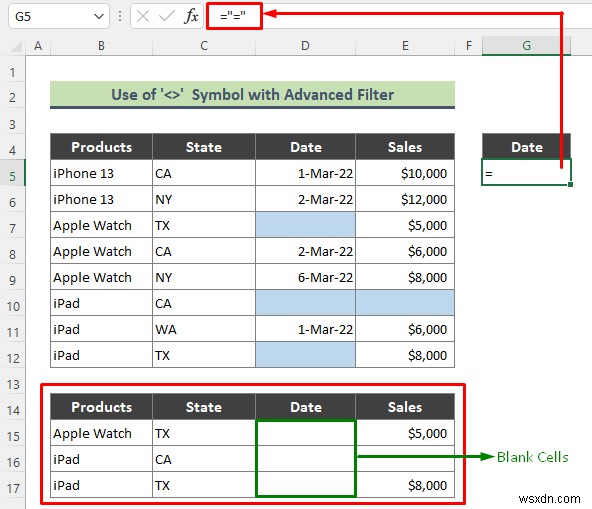Image resolution: width=592 pixels, height=509 pixels.
Task: Click the $8,000 sales cell in row 9
Action: click(x=405, y=277)
